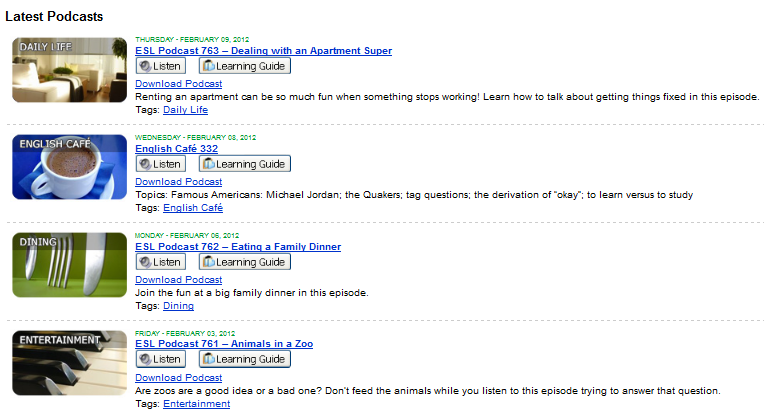764x412 pixels.
Task: Open the Entertainment tag link
Action: tap(196, 404)
